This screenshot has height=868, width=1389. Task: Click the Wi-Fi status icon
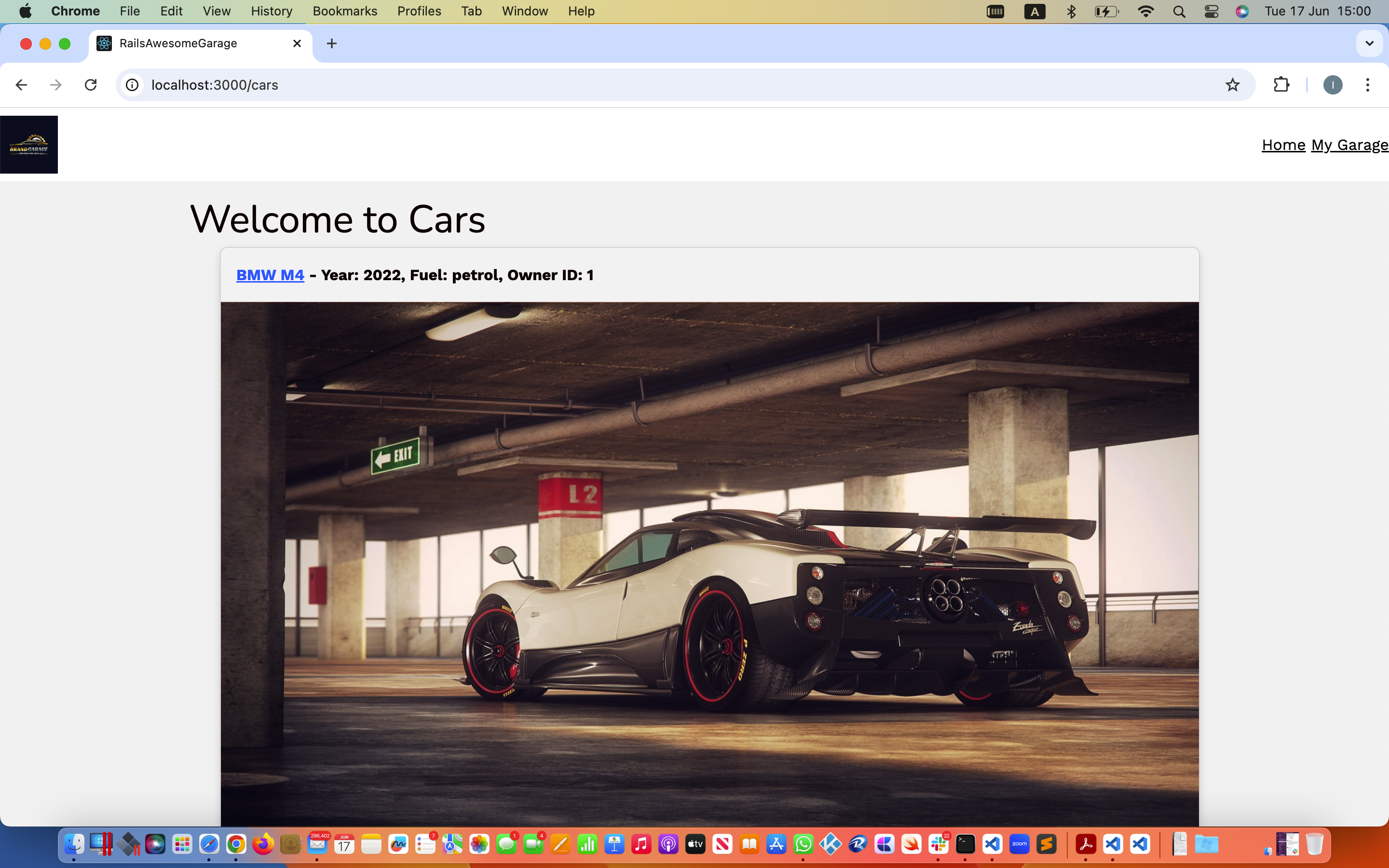point(1145,12)
